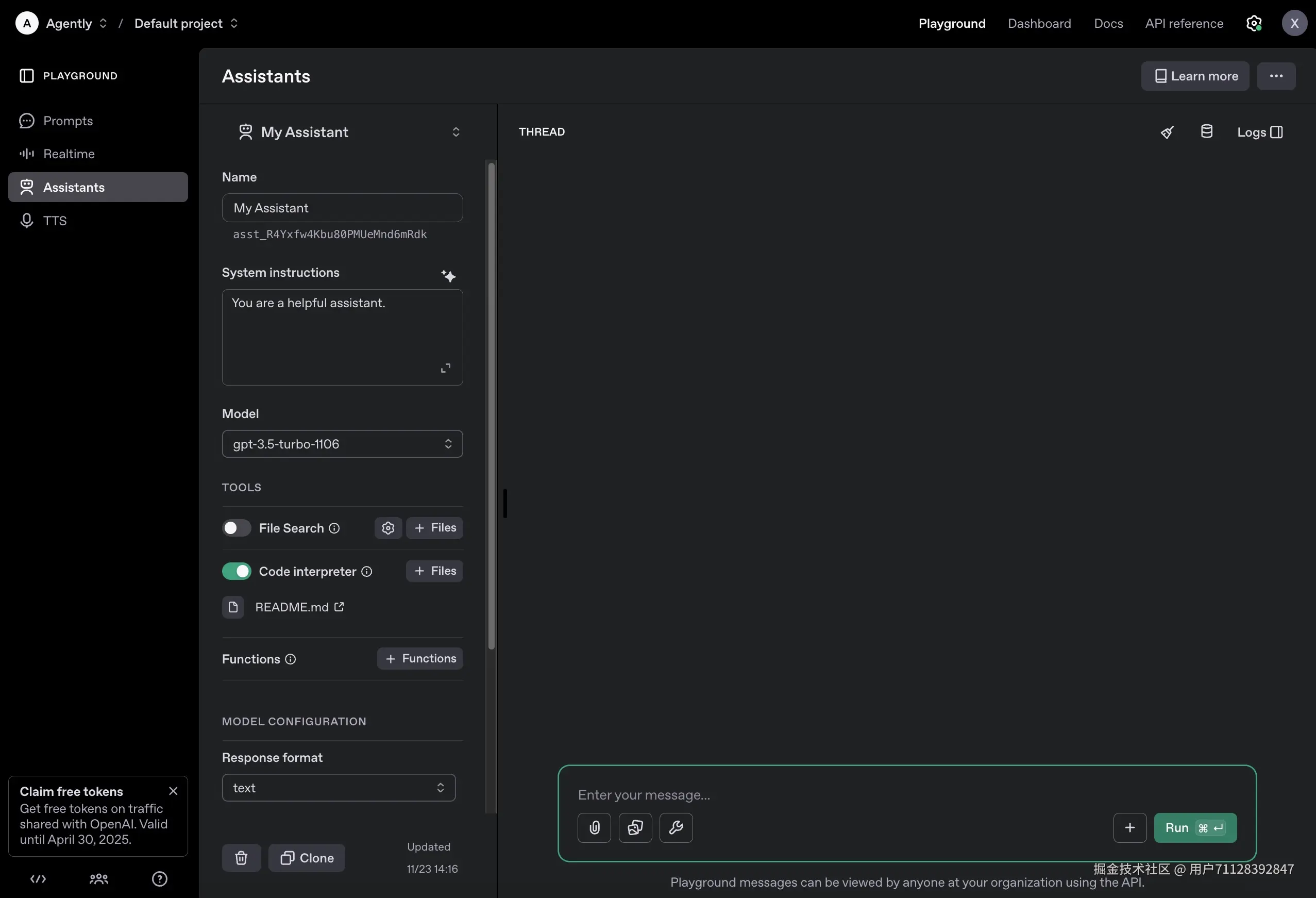Click the code view icon in bottom toolbar
Screen dimensions: 1316x898
tap(38, 879)
